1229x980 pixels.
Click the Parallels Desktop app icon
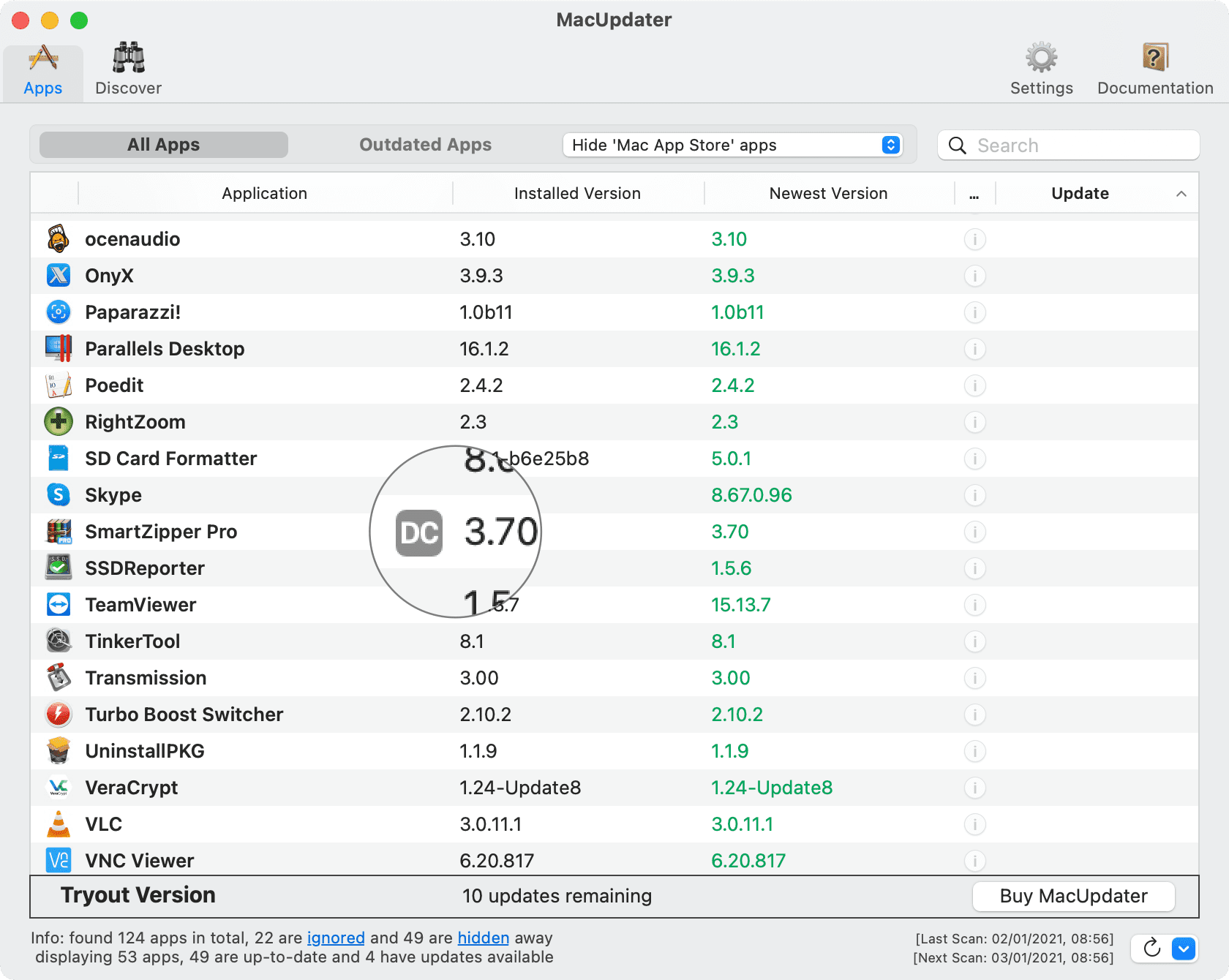59,349
